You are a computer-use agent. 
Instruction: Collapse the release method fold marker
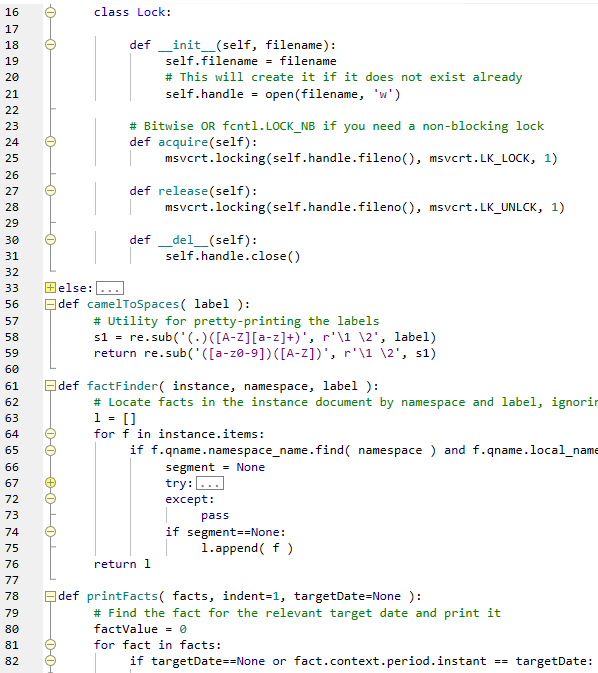[x=51, y=191]
